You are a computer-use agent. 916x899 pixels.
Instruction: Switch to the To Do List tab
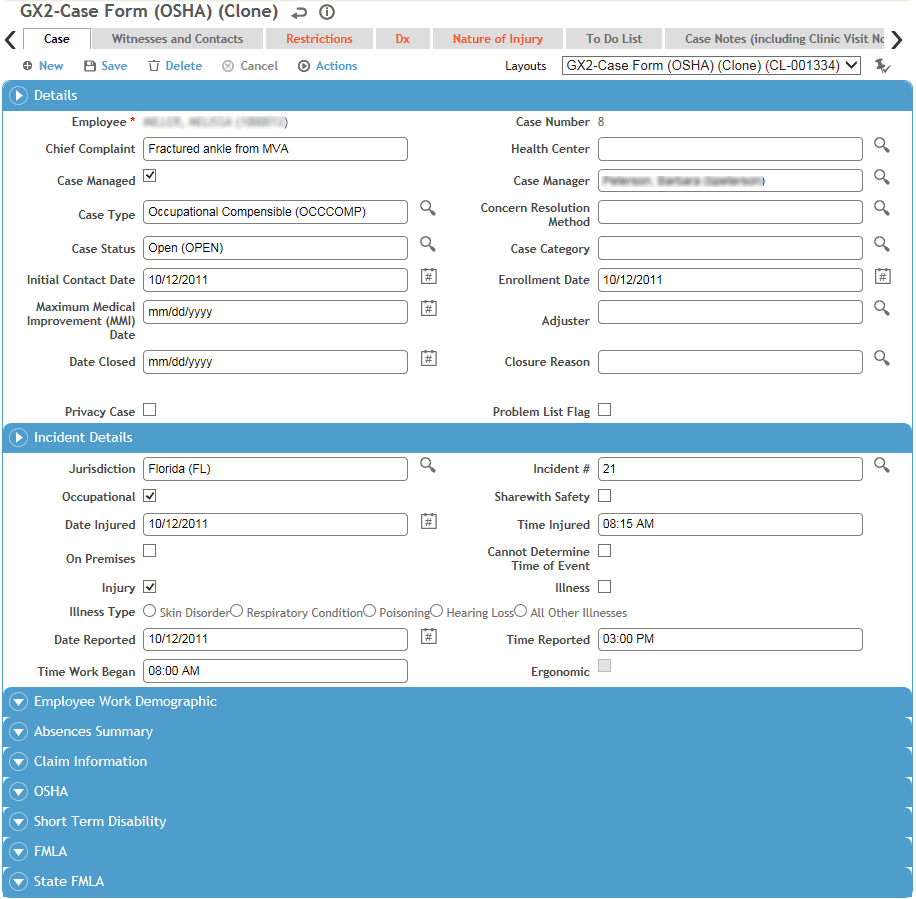614,39
